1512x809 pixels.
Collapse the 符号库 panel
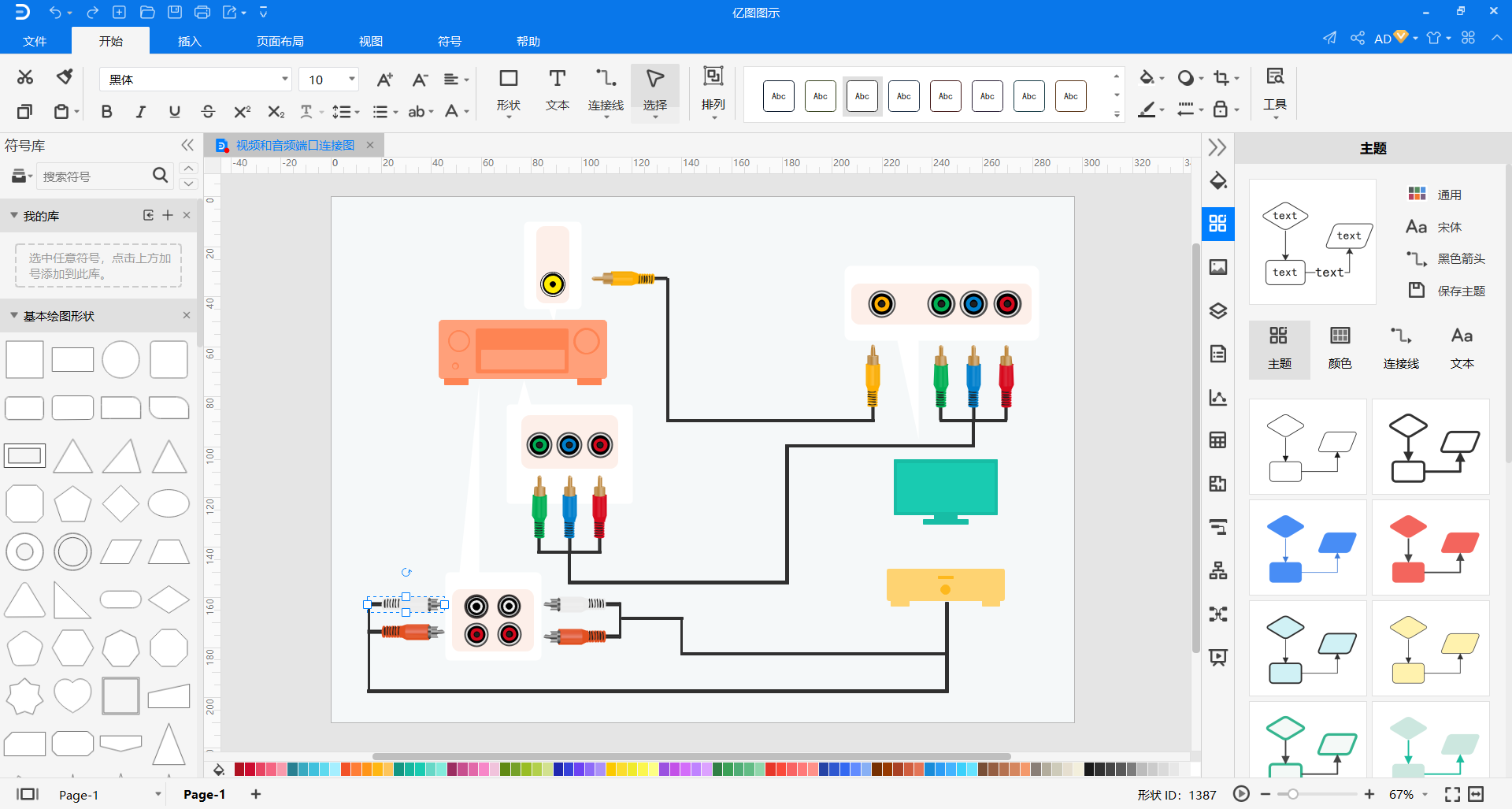click(x=187, y=145)
